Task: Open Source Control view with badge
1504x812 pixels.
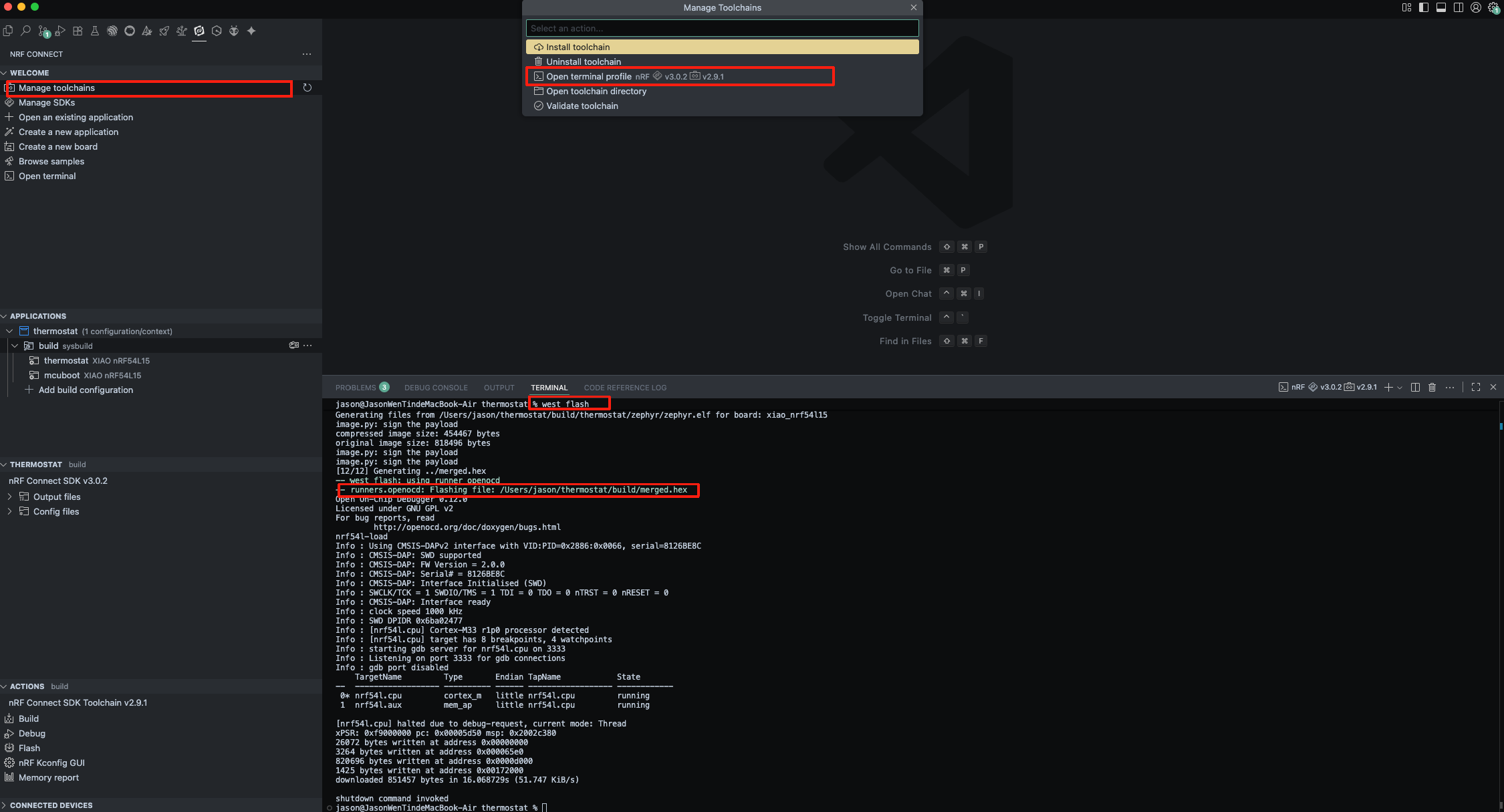Action: coord(43,31)
